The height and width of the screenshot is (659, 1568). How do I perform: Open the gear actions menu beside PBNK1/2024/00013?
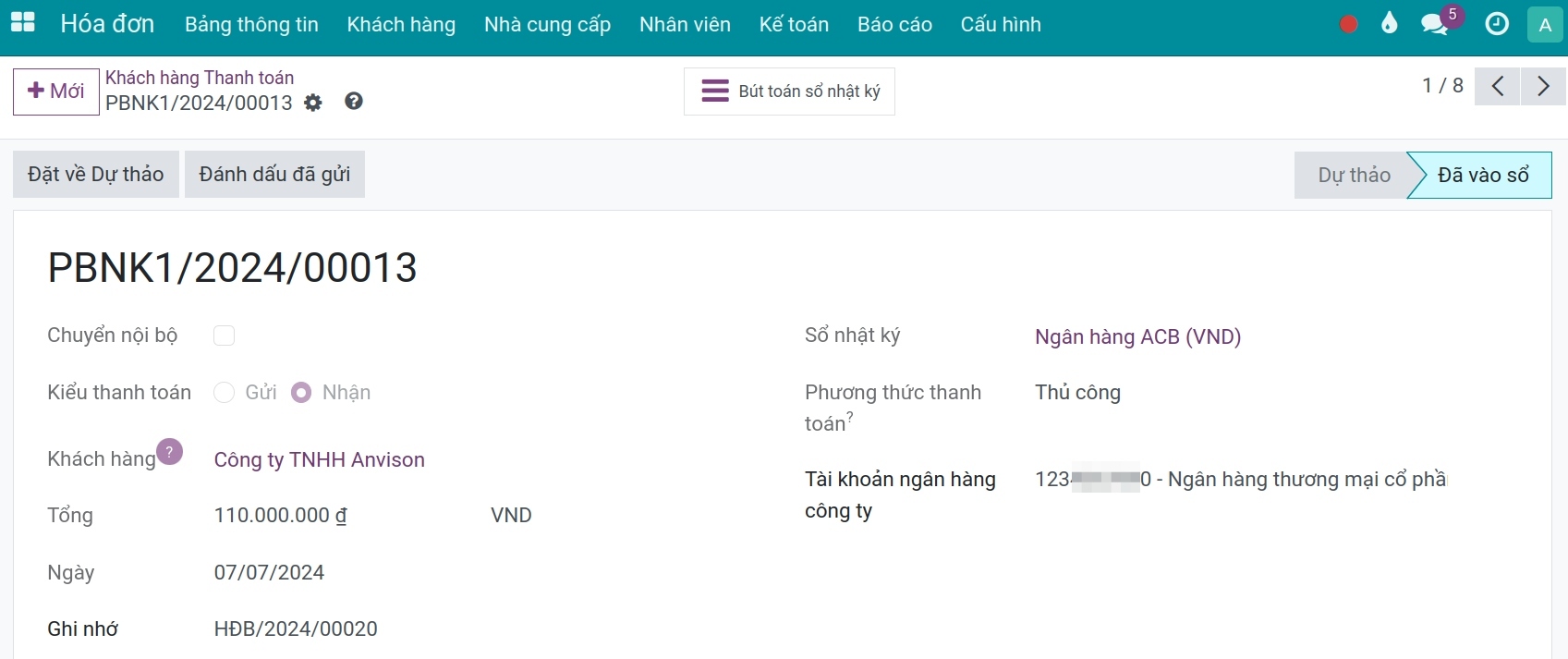pos(313,103)
